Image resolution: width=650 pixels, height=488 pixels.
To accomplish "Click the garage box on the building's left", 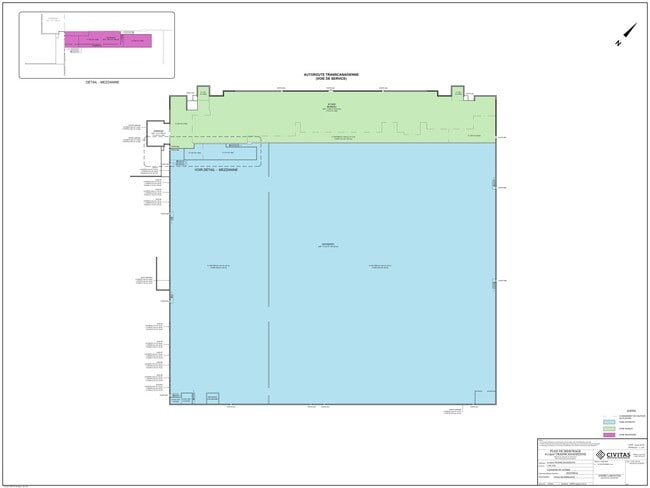I will (157, 133).
